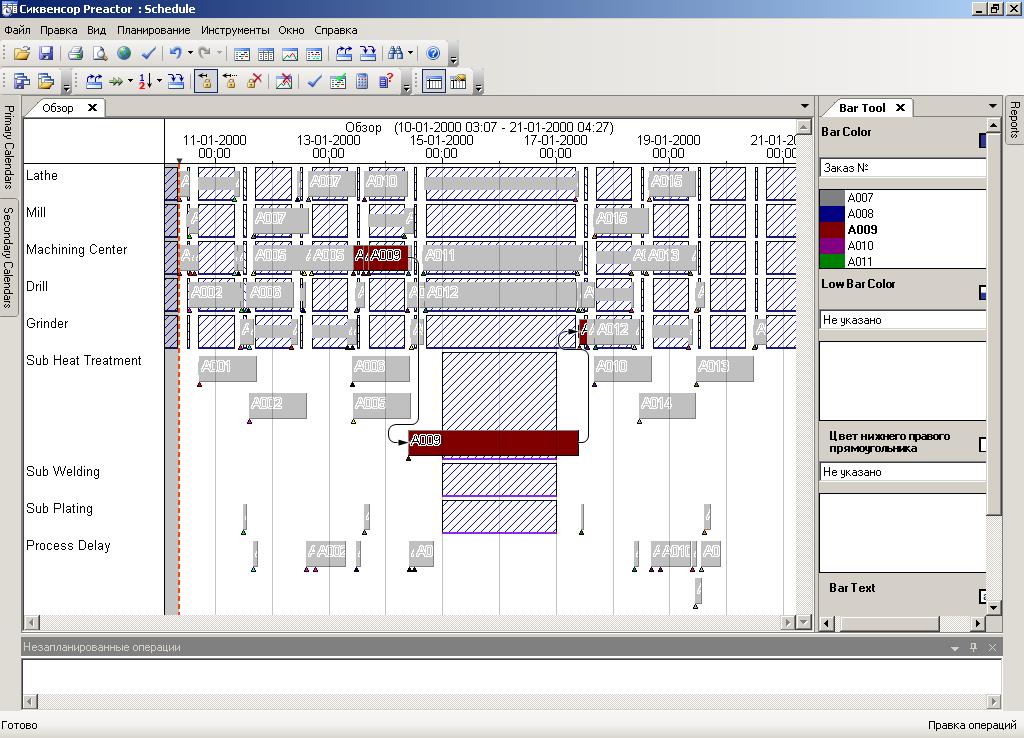Open the Secondary Calendars side tab

(9, 257)
